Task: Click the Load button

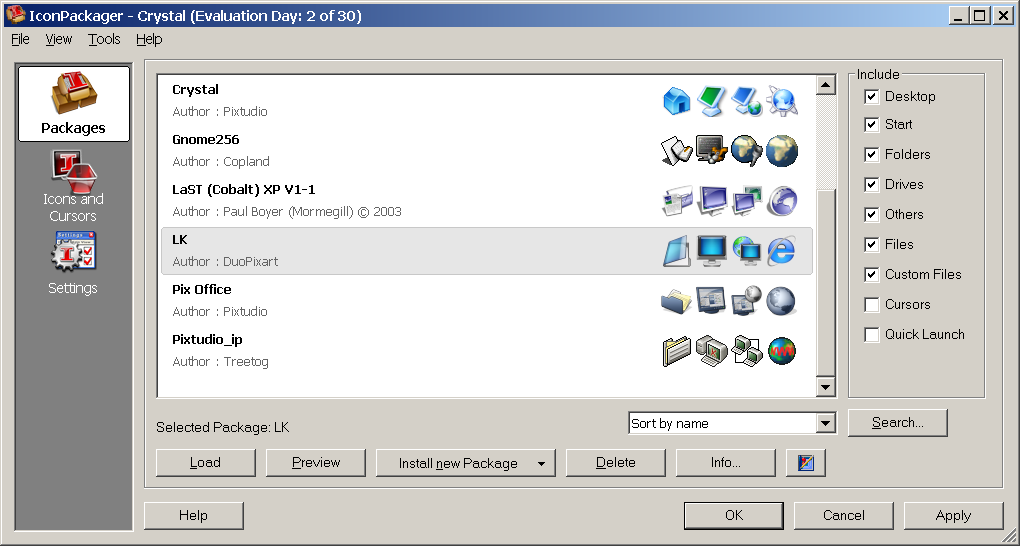Action: tap(206, 463)
